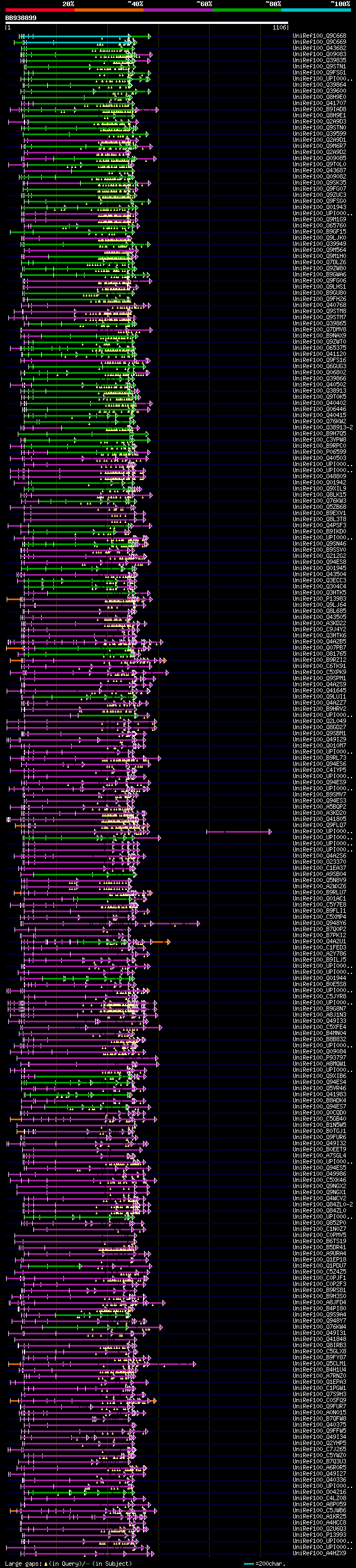Select hit label UniRef100_Q8H9E0

tap(319, 97)
